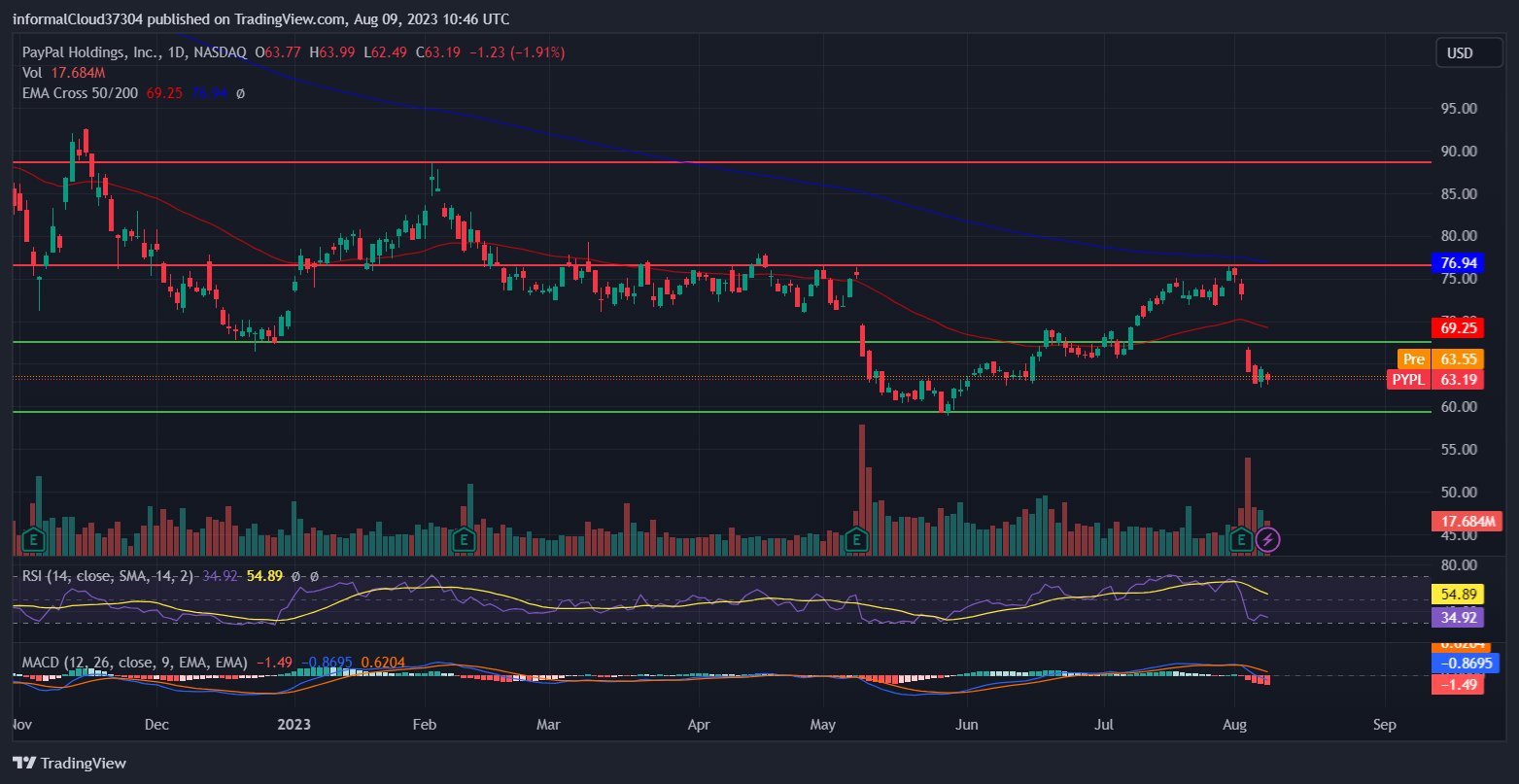Screen dimensions: 1519x784
Task: Click the Apr label on time axis
Action: pyautogui.click(x=698, y=725)
